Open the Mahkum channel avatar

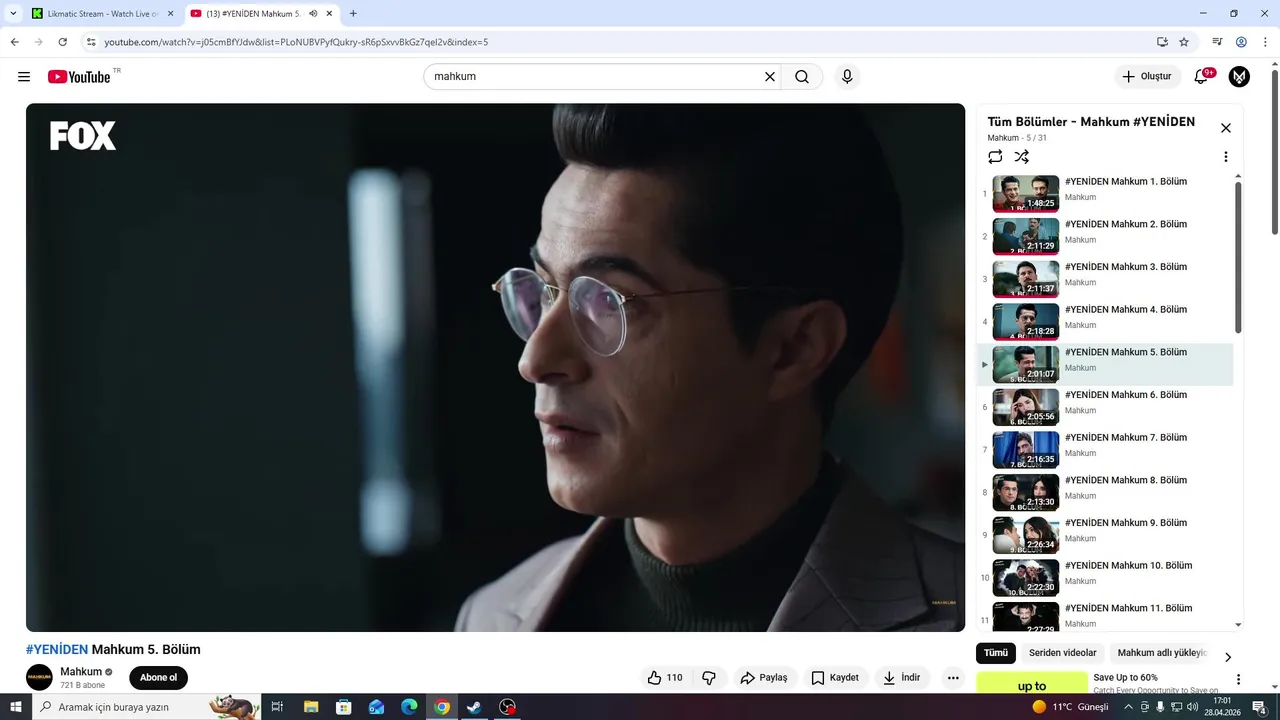point(39,677)
